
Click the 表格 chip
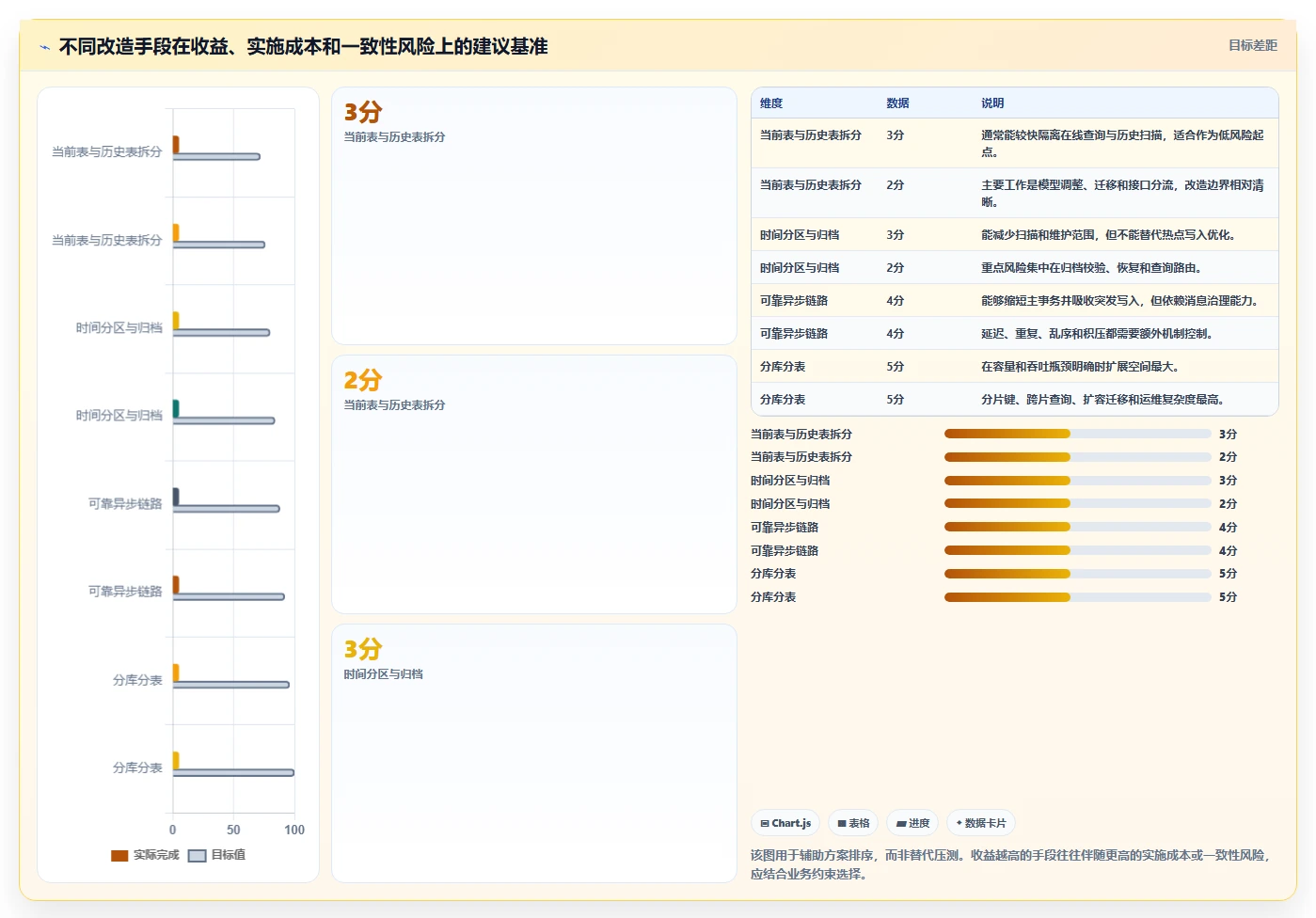click(x=853, y=823)
